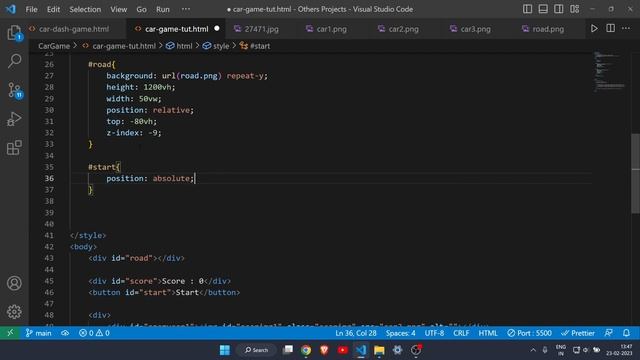The height and width of the screenshot is (360, 640).
Task: Click the Prettier status entry
Action: (578, 333)
